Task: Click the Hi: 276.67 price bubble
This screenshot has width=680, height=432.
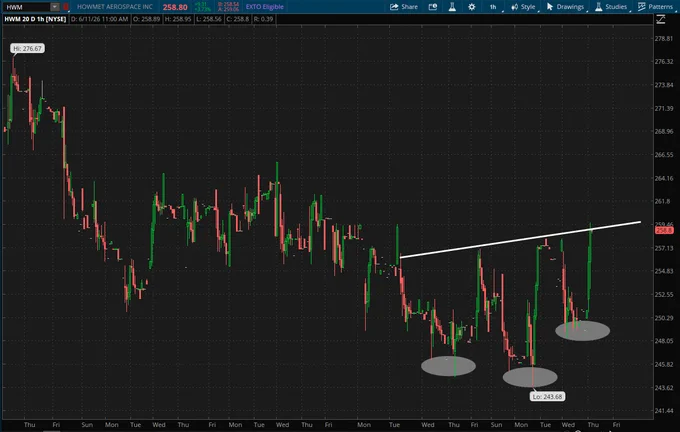Action: [x=27, y=49]
